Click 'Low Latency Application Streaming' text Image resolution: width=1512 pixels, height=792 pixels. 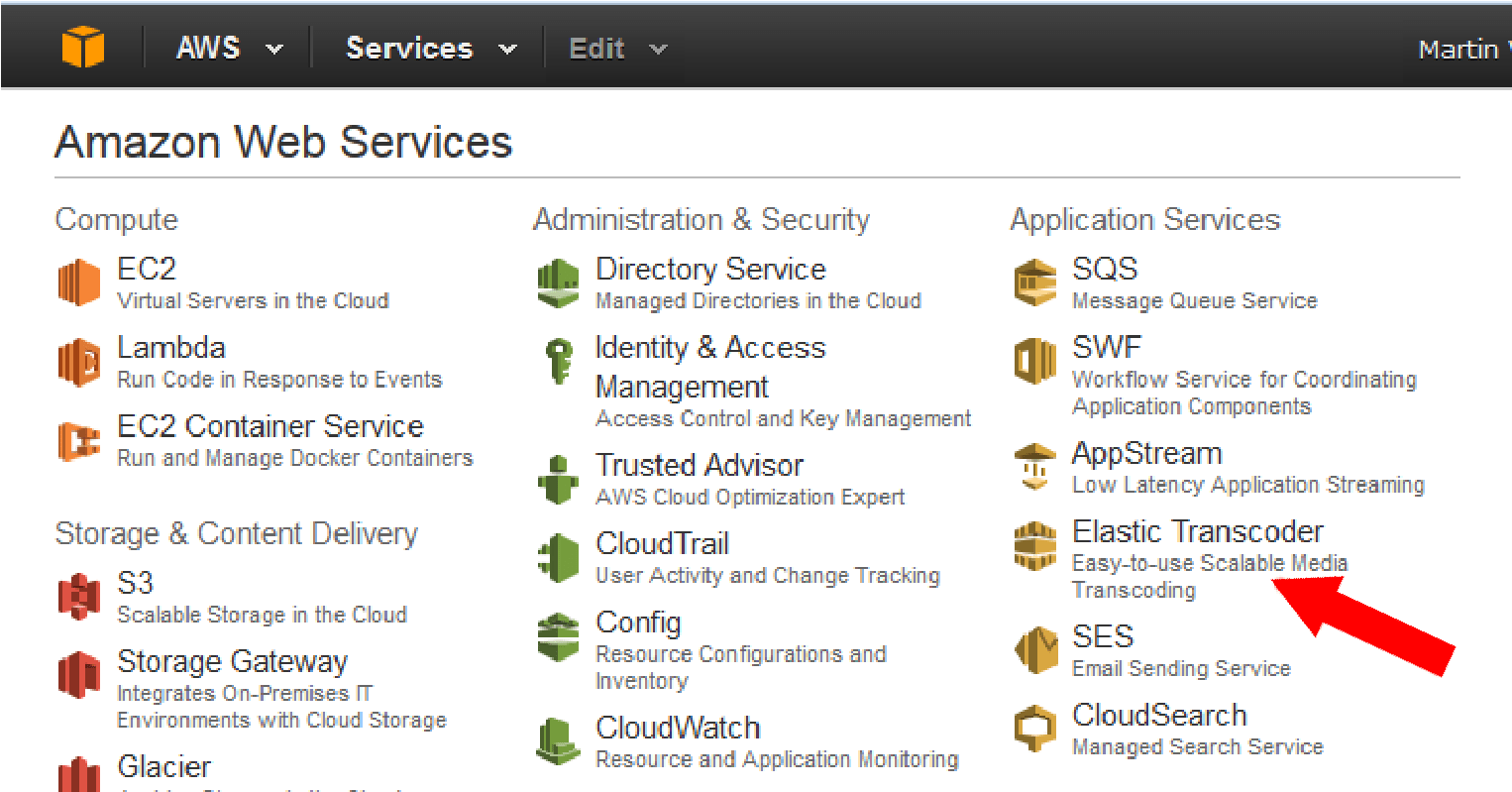[1248, 485]
